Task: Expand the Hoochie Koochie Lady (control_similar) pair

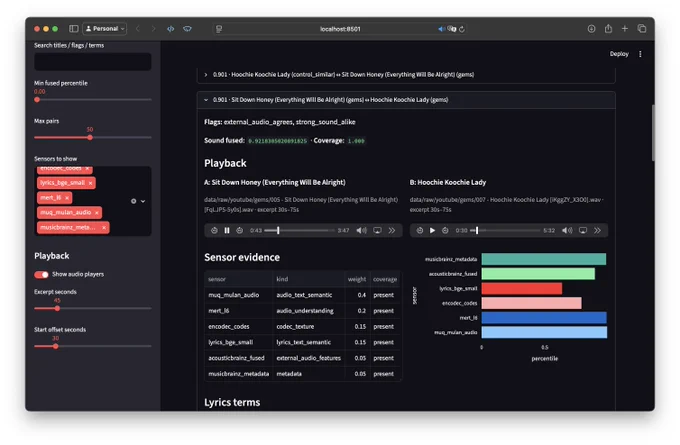Action: pyautogui.click(x=406, y=75)
